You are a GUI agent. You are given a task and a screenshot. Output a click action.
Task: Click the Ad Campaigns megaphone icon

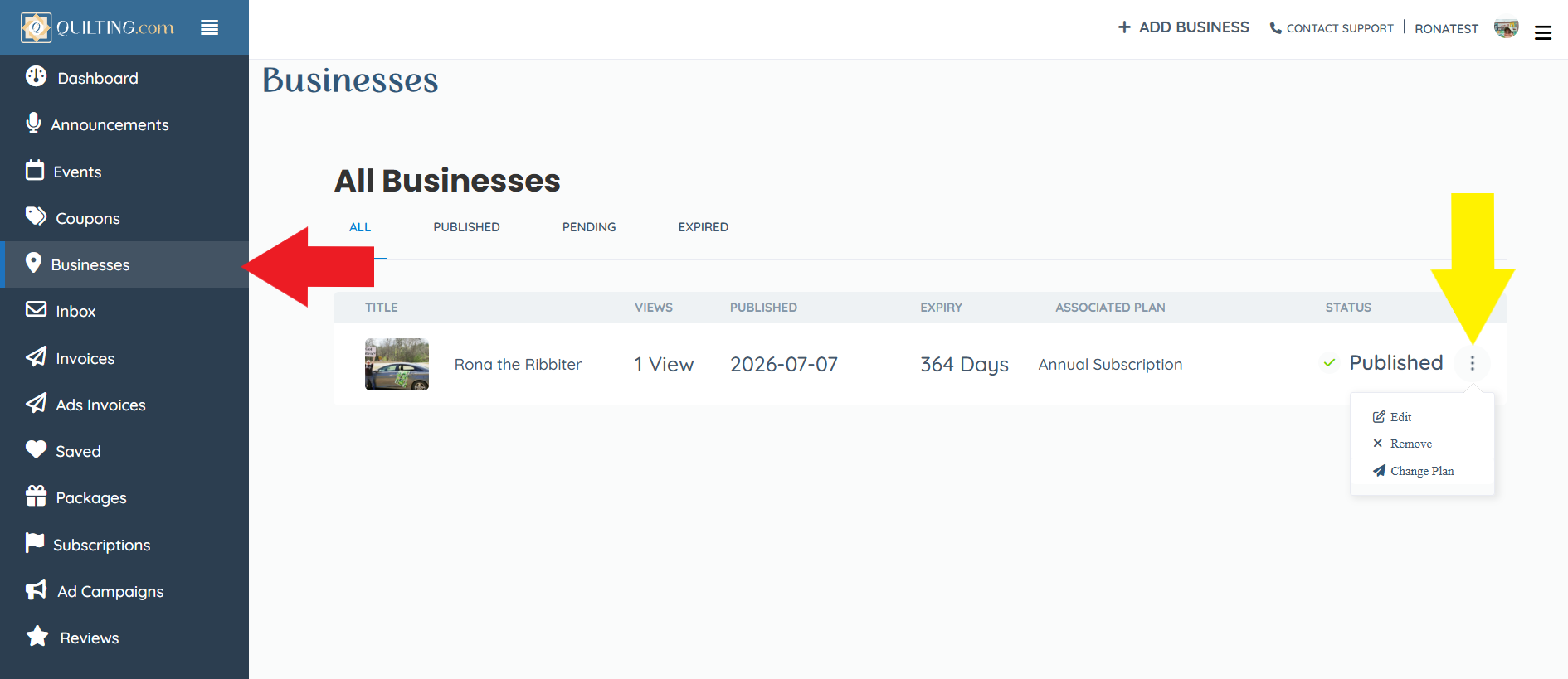37,589
